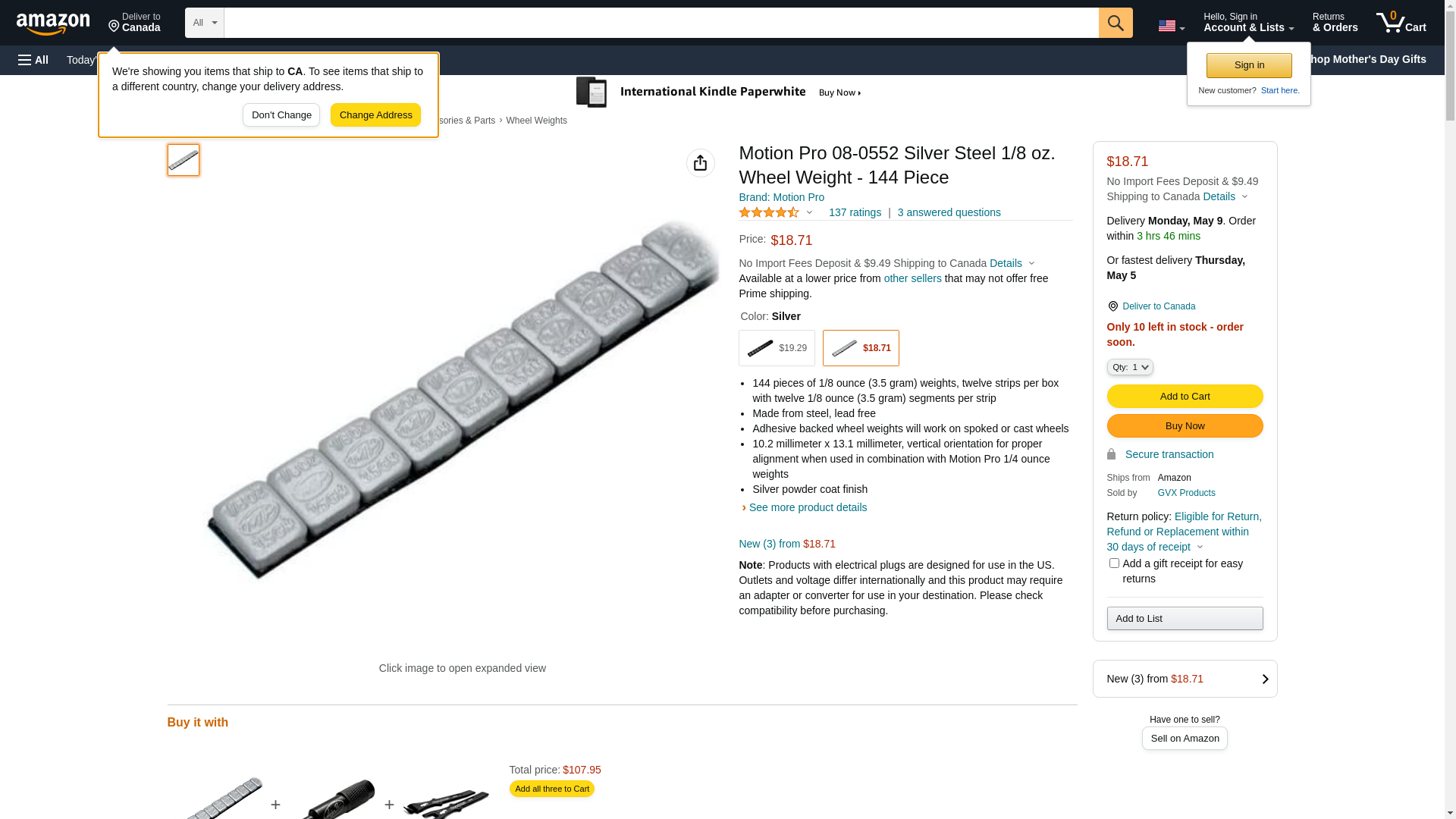The image size is (1456, 819).
Task: Open the cart icon
Action: pyautogui.click(x=1401, y=23)
